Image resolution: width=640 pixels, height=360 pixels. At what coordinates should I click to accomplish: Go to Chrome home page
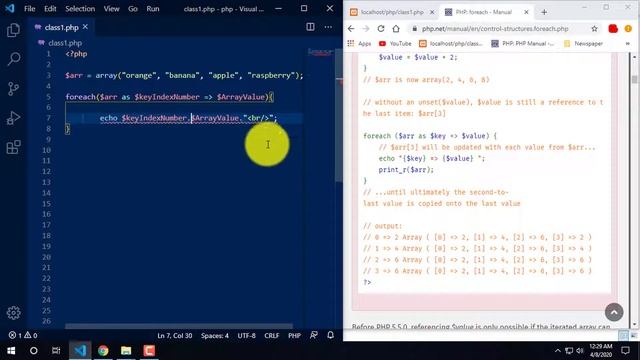396,29
